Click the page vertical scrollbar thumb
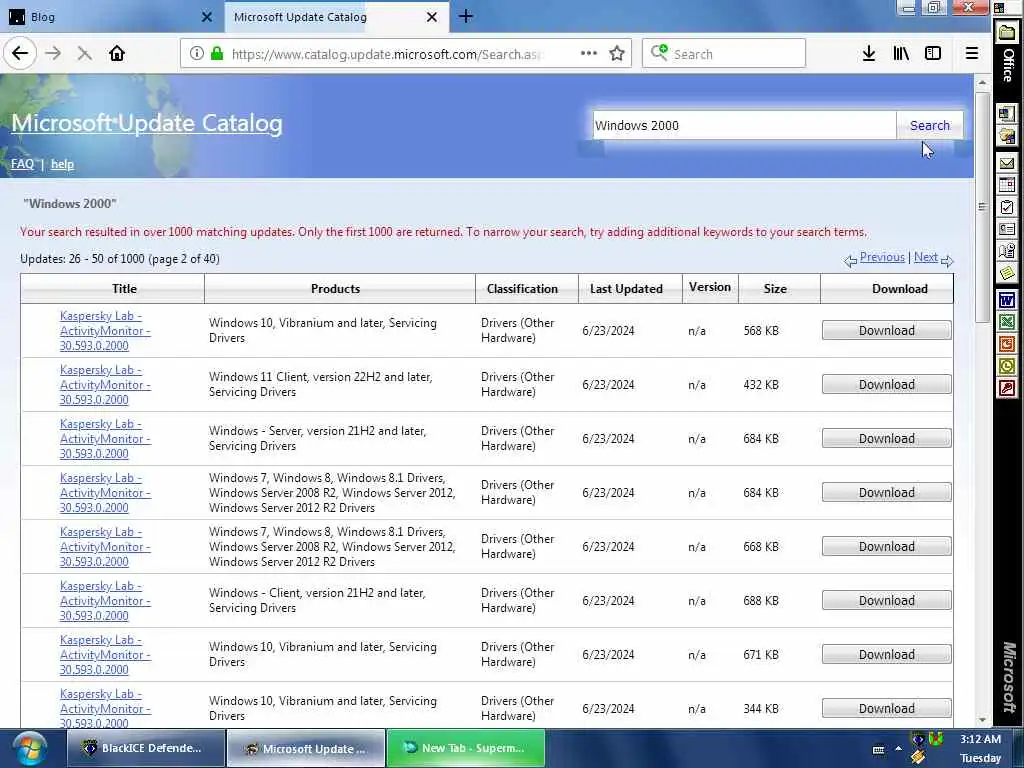This screenshot has width=1024, height=768. tap(982, 207)
